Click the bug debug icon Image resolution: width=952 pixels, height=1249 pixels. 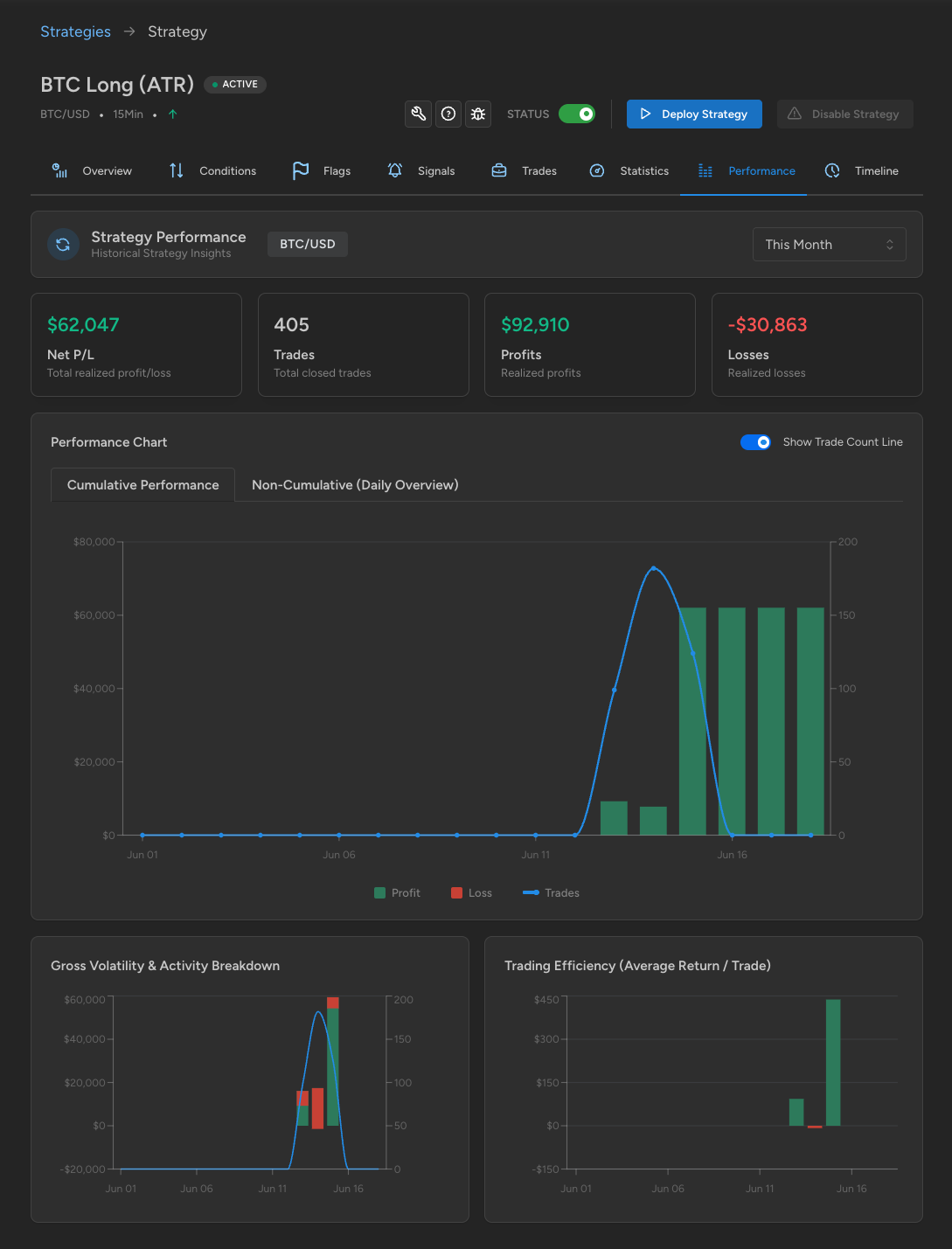(x=478, y=114)
